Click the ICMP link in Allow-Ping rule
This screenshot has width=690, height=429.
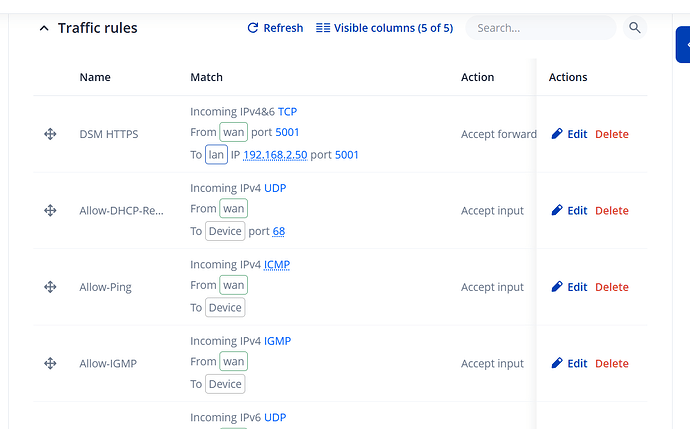277,265
